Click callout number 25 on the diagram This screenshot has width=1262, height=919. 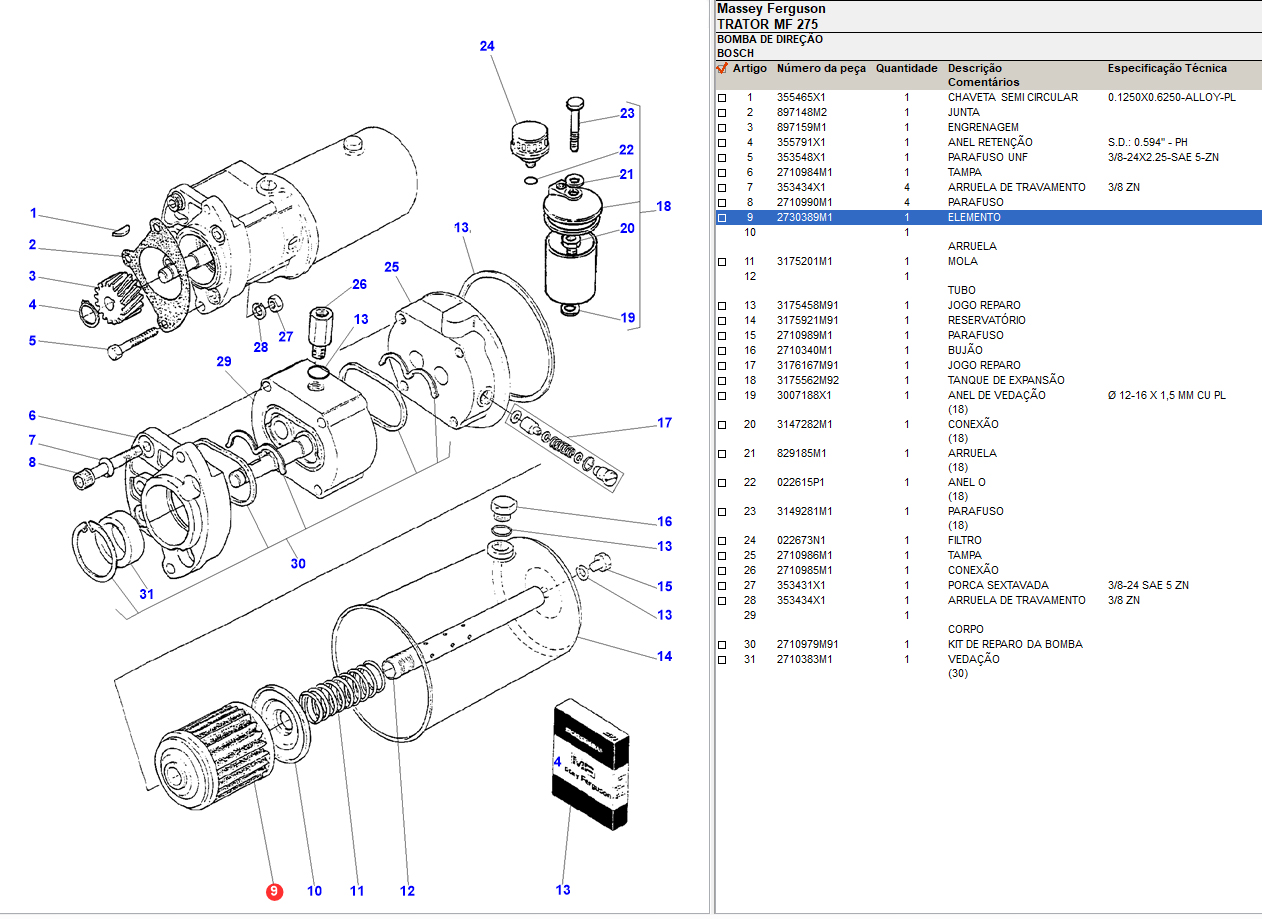391,267
